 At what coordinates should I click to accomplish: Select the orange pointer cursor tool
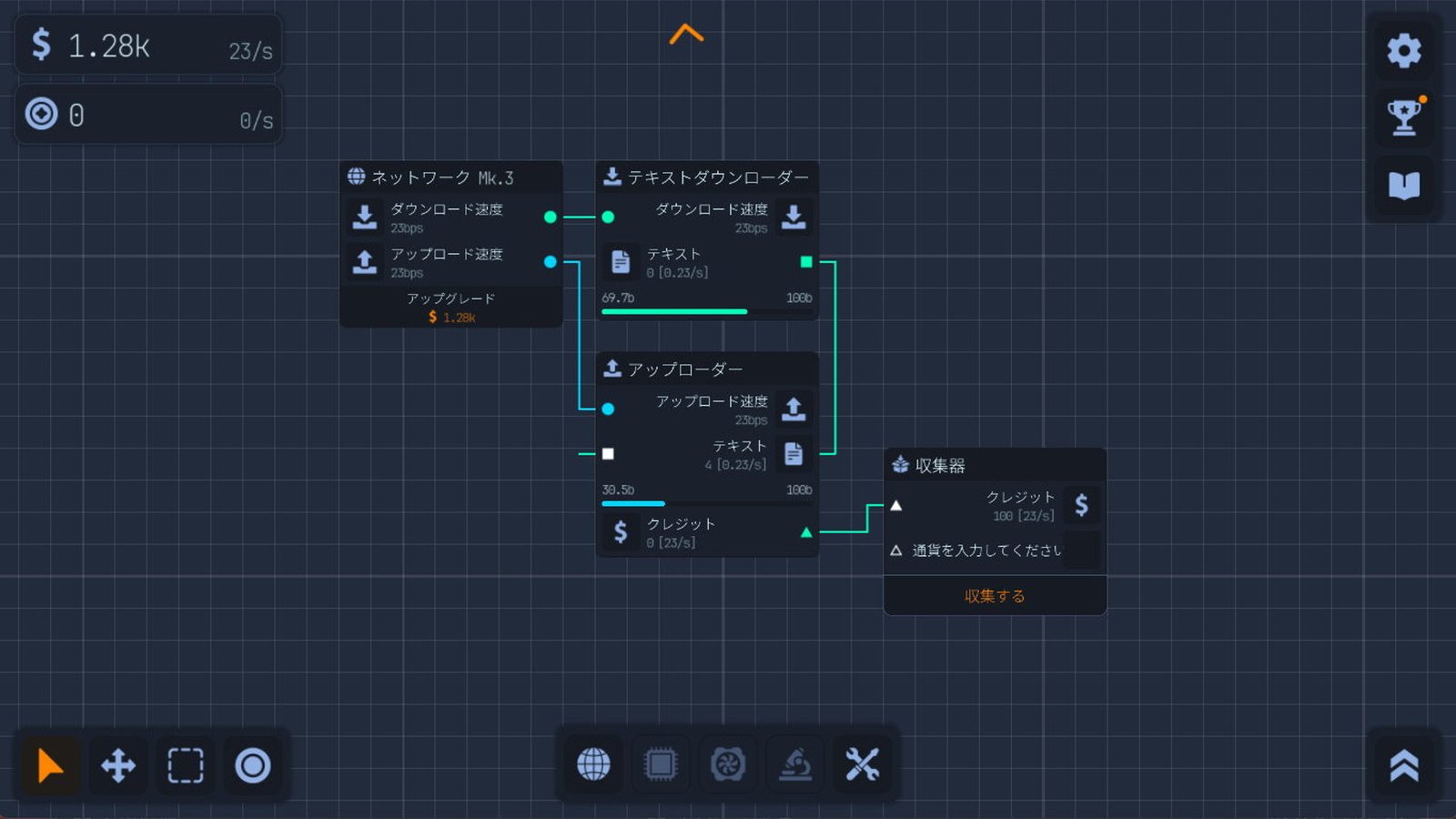click(x=50, y=765)
